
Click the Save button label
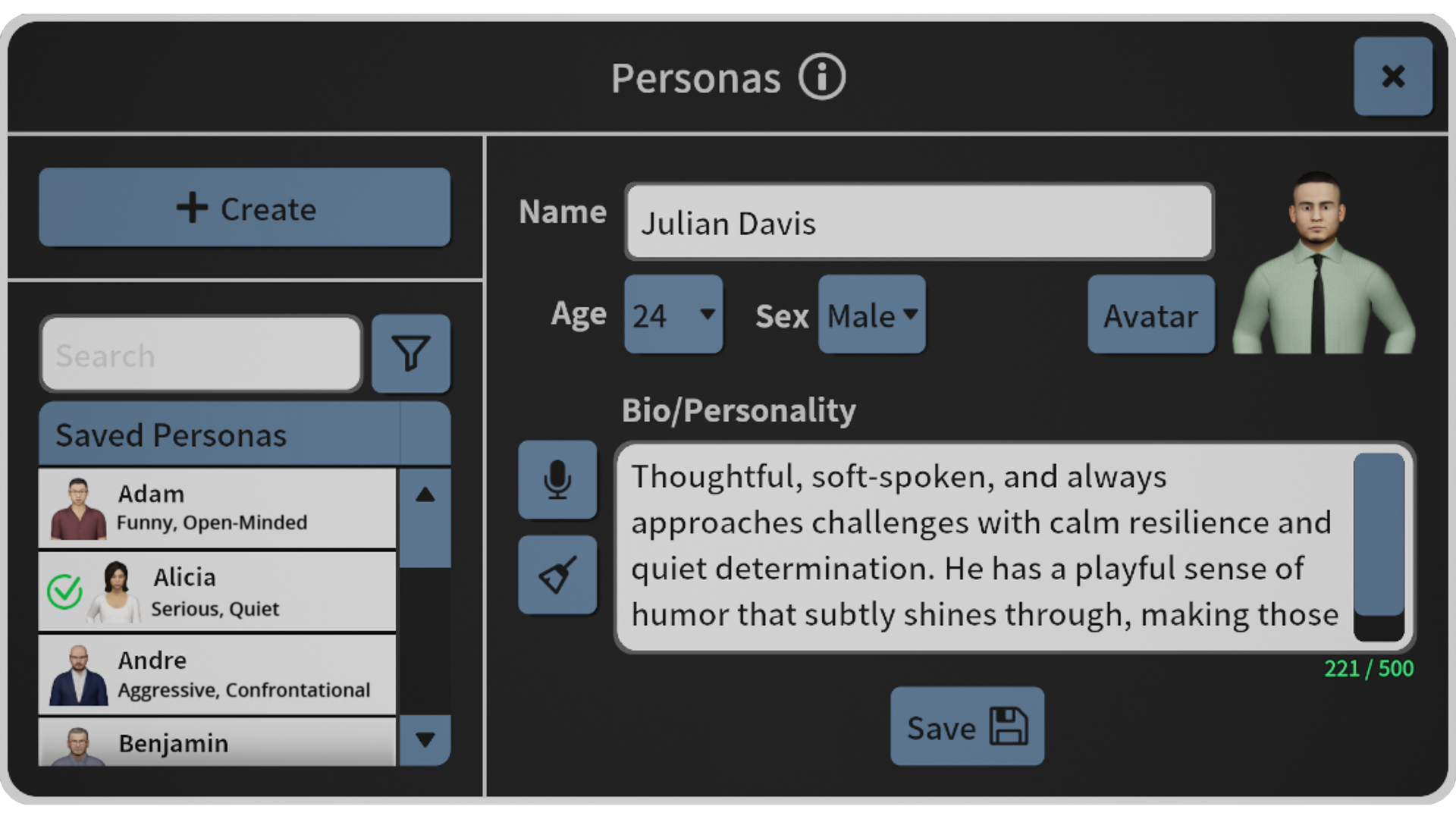(941, 728)
